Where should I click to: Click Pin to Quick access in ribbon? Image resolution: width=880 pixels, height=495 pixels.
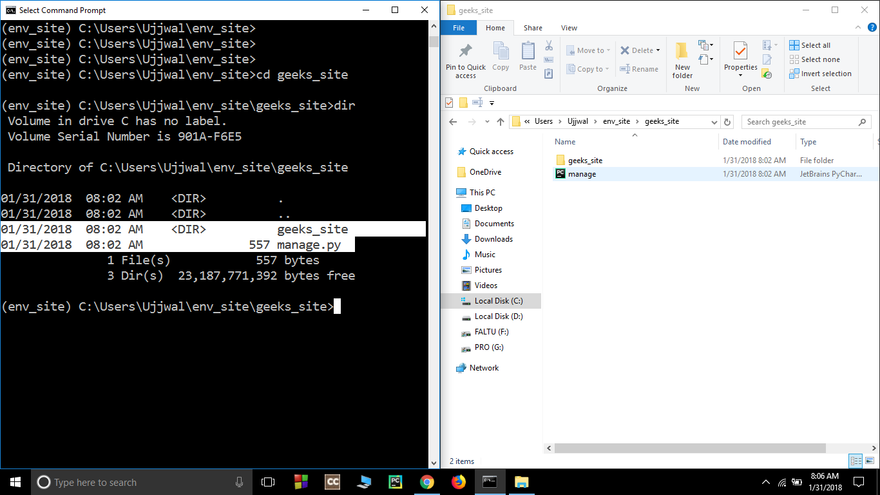pos(465,61)
